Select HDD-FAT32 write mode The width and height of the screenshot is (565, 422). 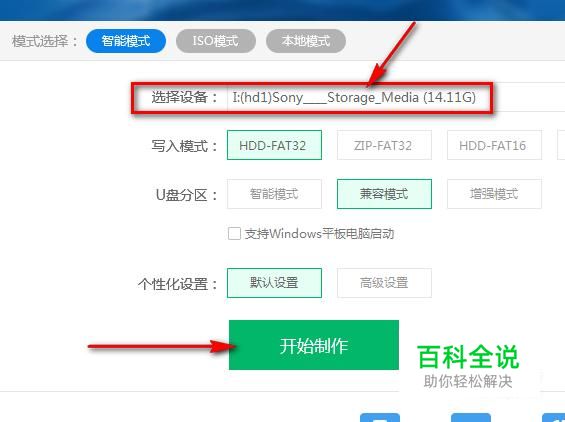pos(274,145)
